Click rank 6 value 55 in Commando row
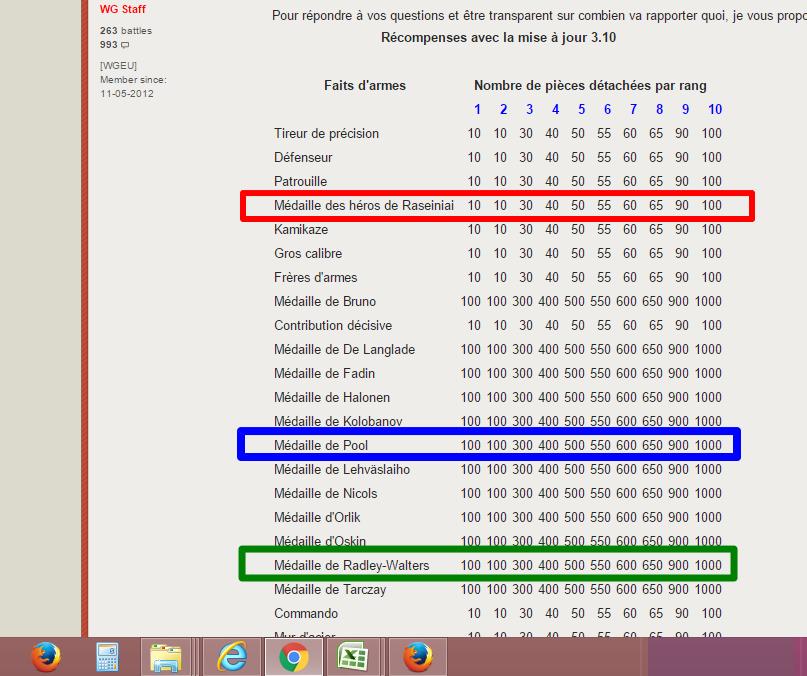The height and width of the screenshot is (676, 807). click(604, 614)
